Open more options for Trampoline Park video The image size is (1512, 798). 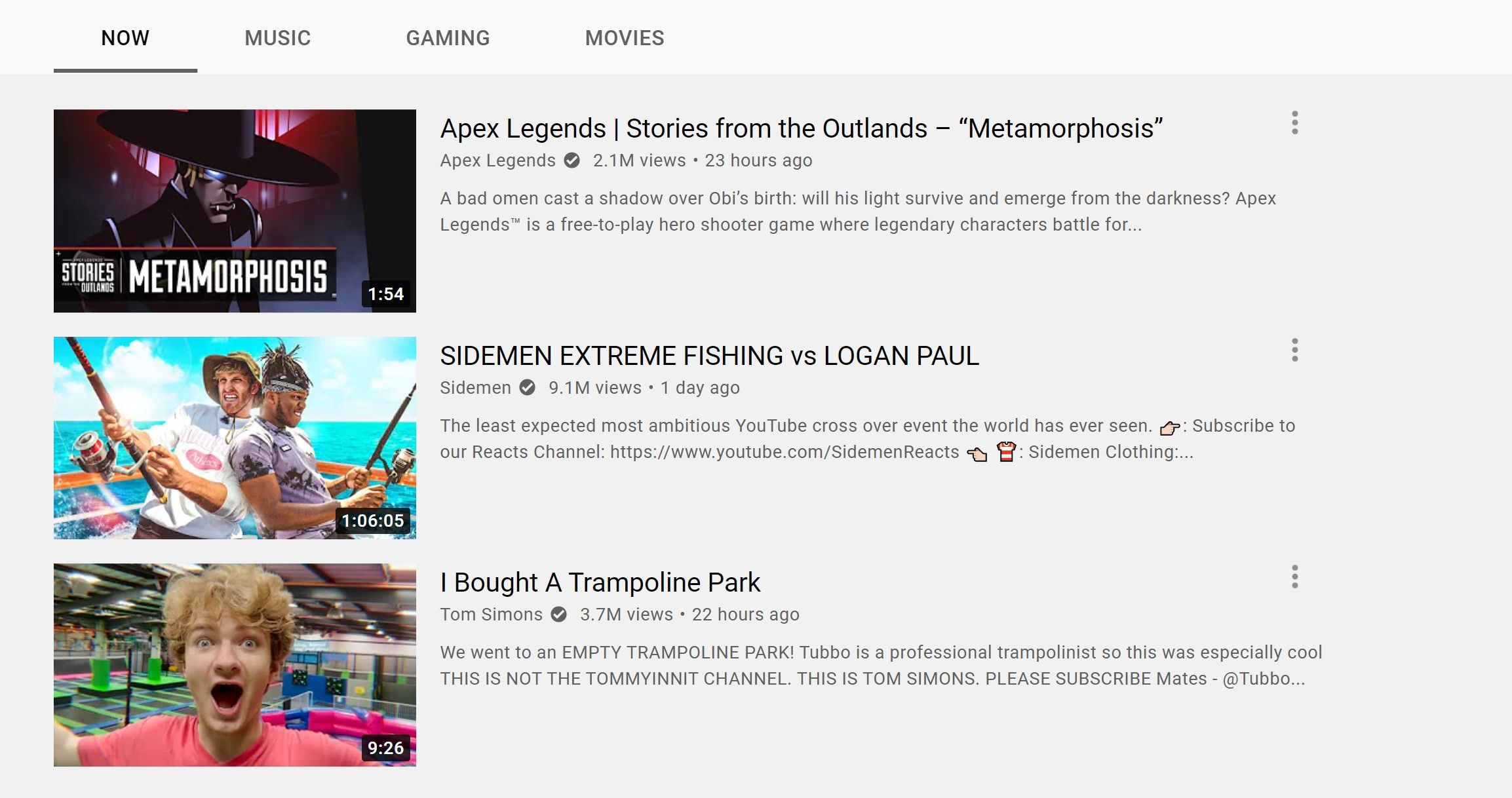tap(1294, 577)
